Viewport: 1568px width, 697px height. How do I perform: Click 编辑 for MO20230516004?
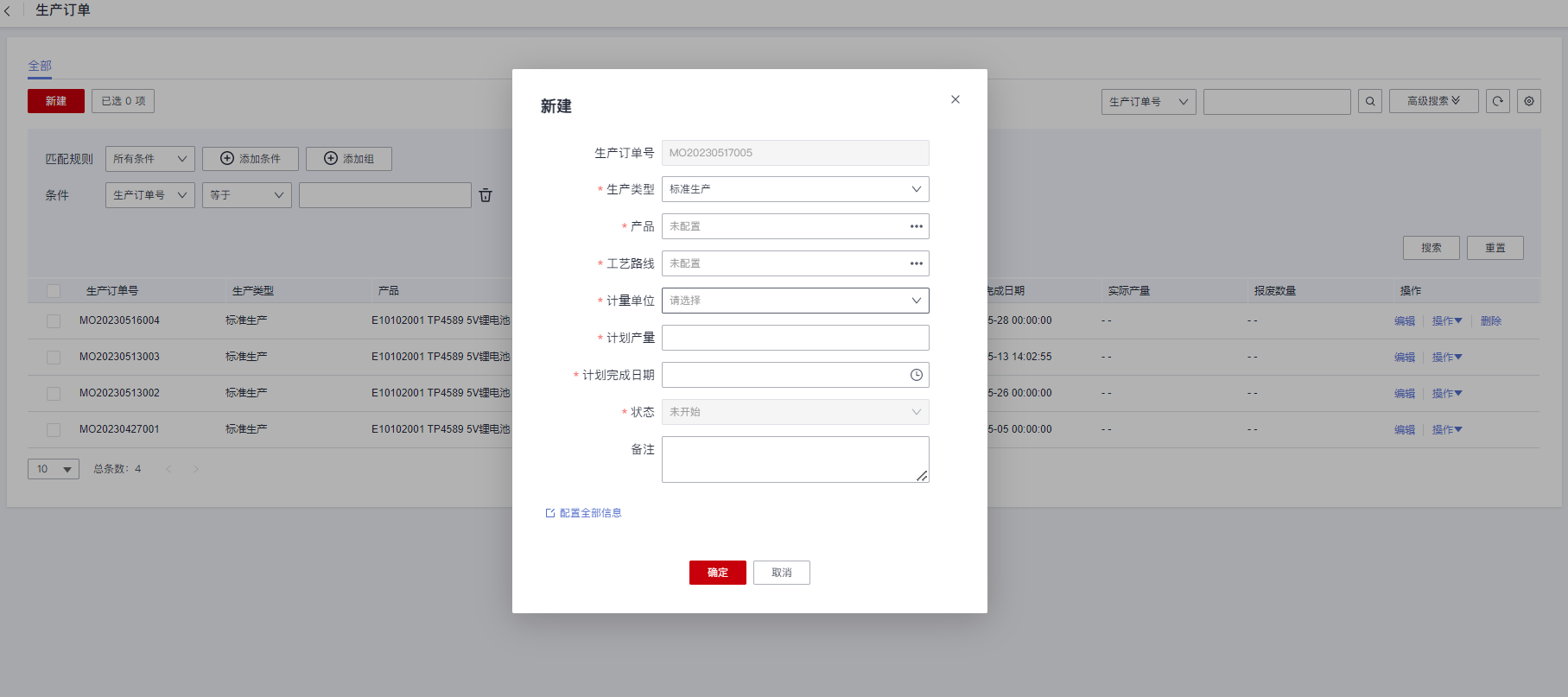(x=1405, y=321)
